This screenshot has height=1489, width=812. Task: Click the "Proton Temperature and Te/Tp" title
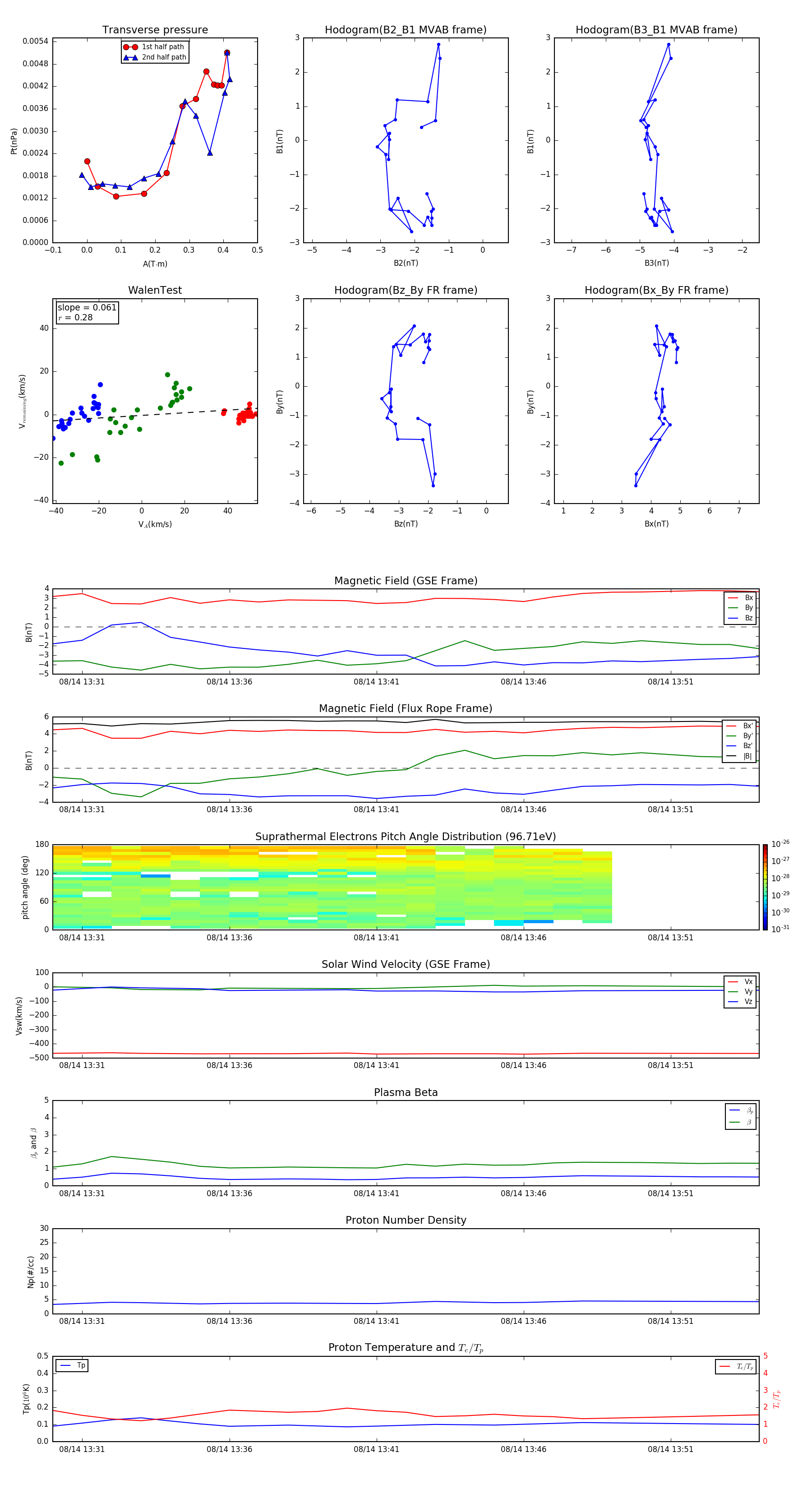406,1348
